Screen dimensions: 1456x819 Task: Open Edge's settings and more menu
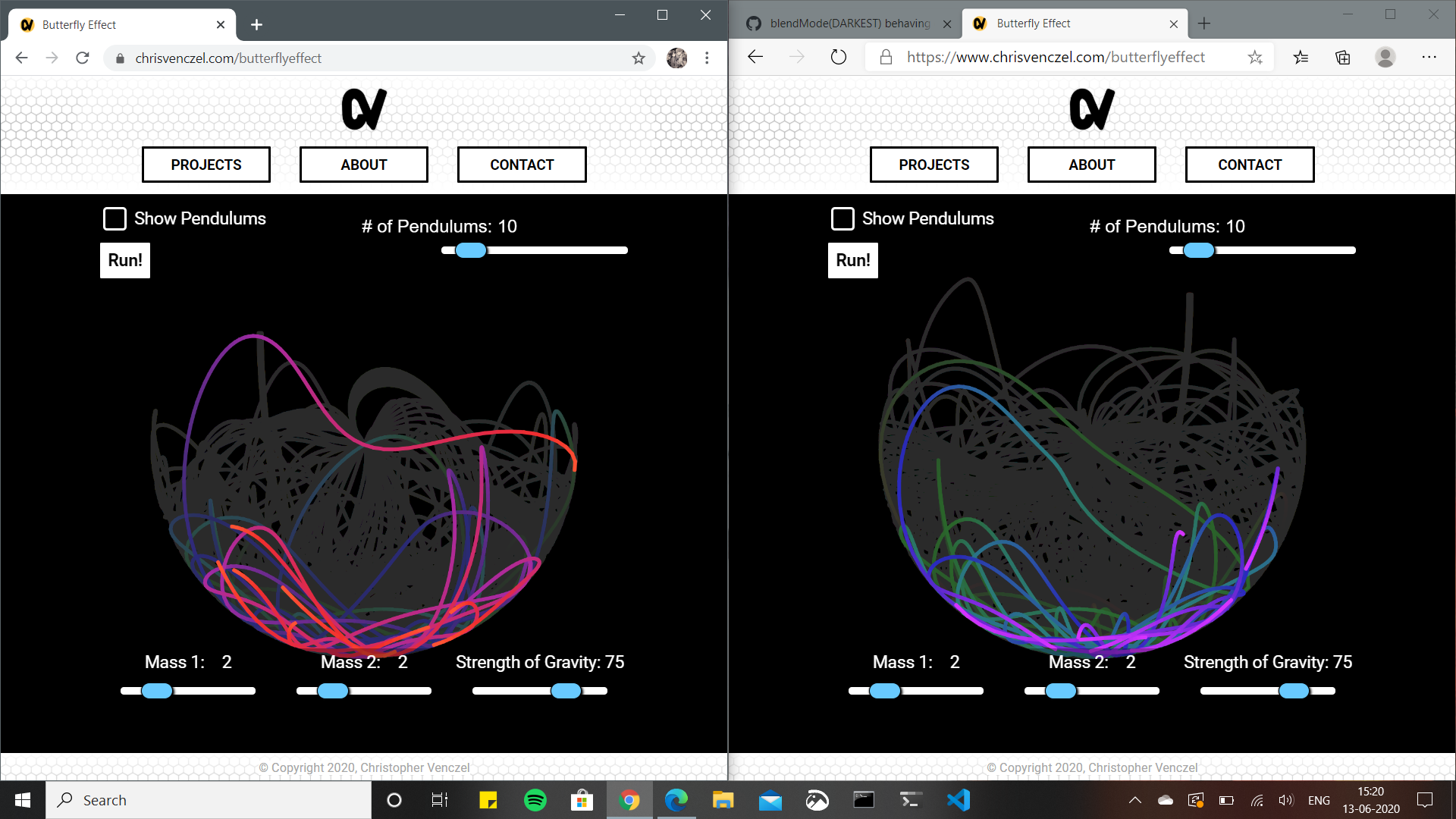click(1429, 57)
